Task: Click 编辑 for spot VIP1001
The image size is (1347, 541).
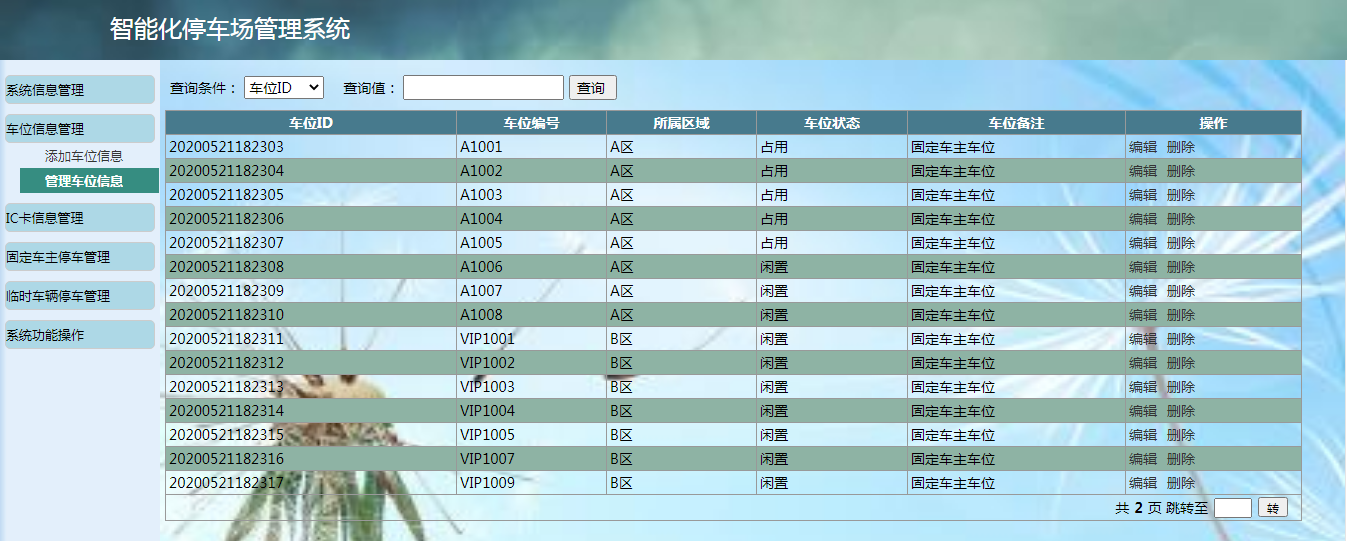Action: 1143,339
